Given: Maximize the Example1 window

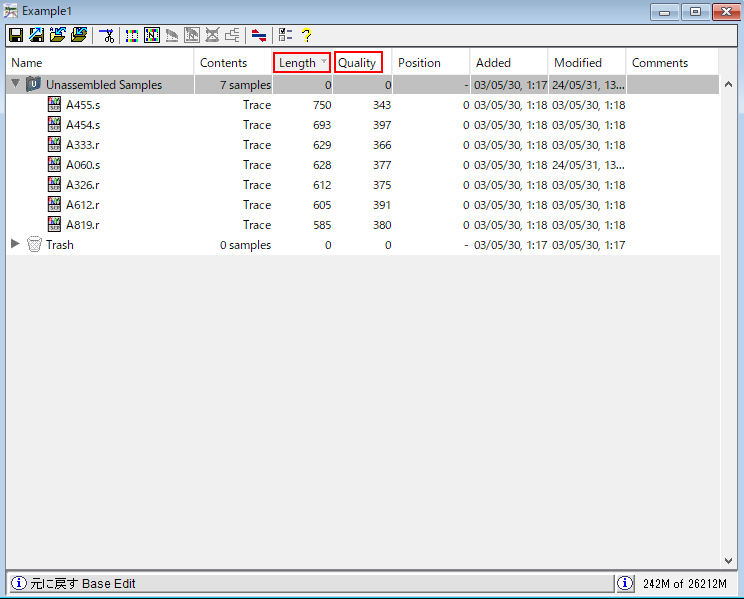Looking at the screenshot, I should [x=696, y=12].
